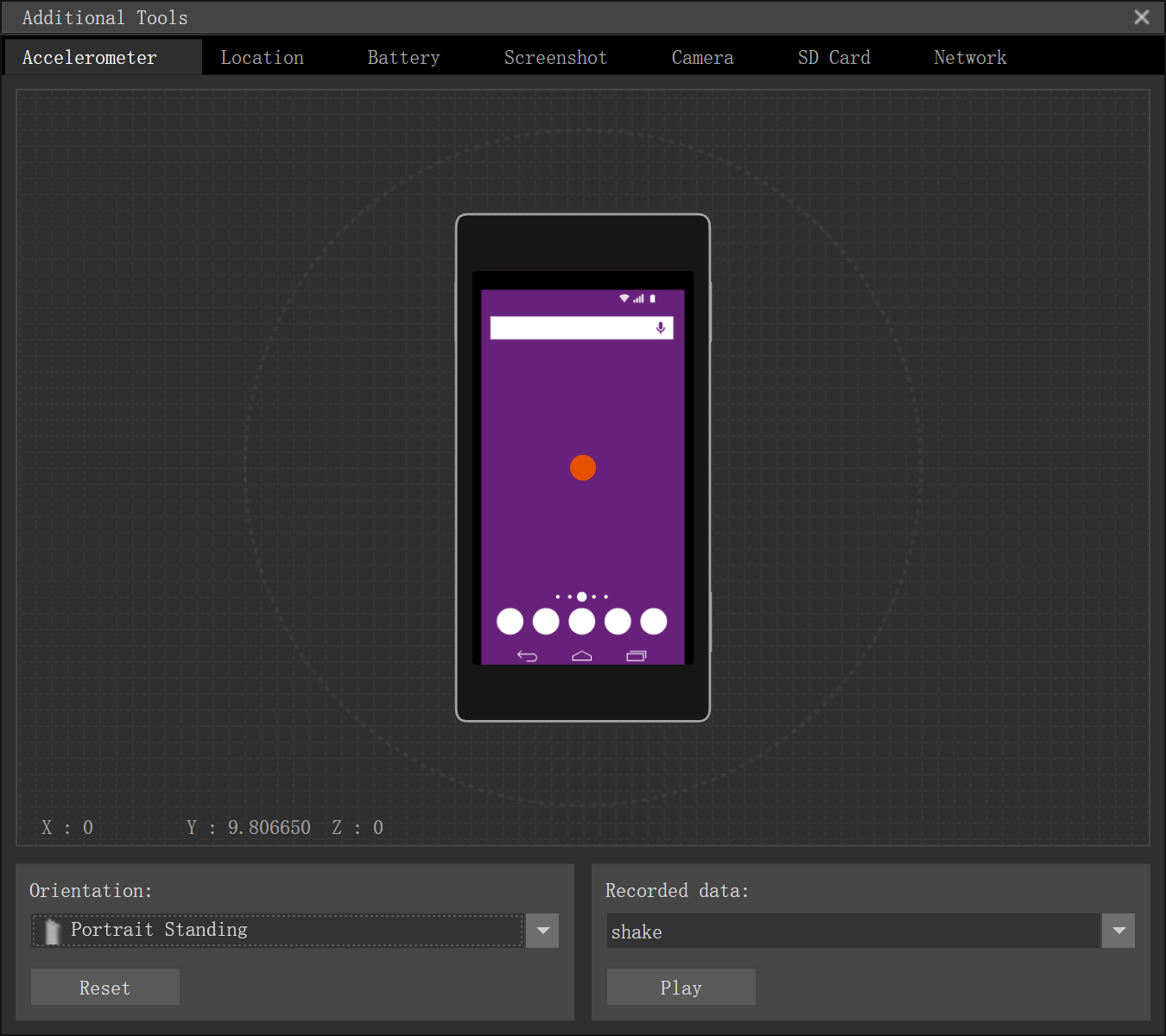Click the Additional Tools window title
The height and width of the screenshot is (1036, 1166).
click(x=105, y=17)
